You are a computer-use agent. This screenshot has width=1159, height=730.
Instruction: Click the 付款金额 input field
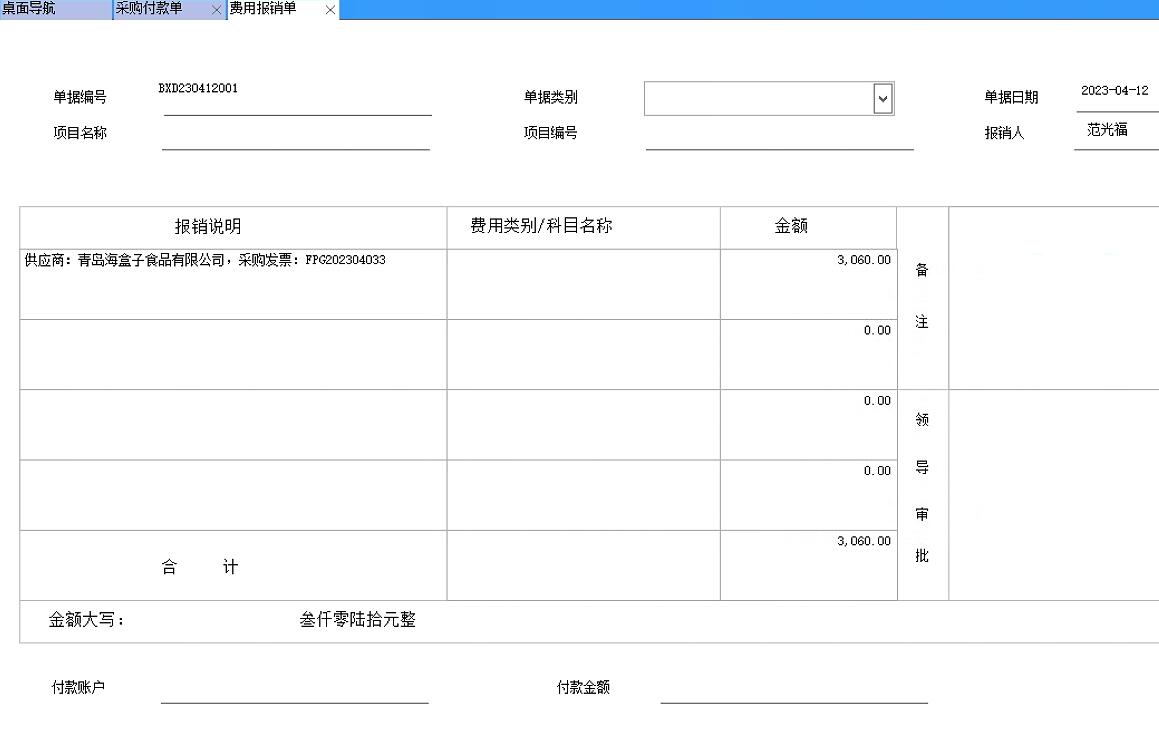(793, 689)
